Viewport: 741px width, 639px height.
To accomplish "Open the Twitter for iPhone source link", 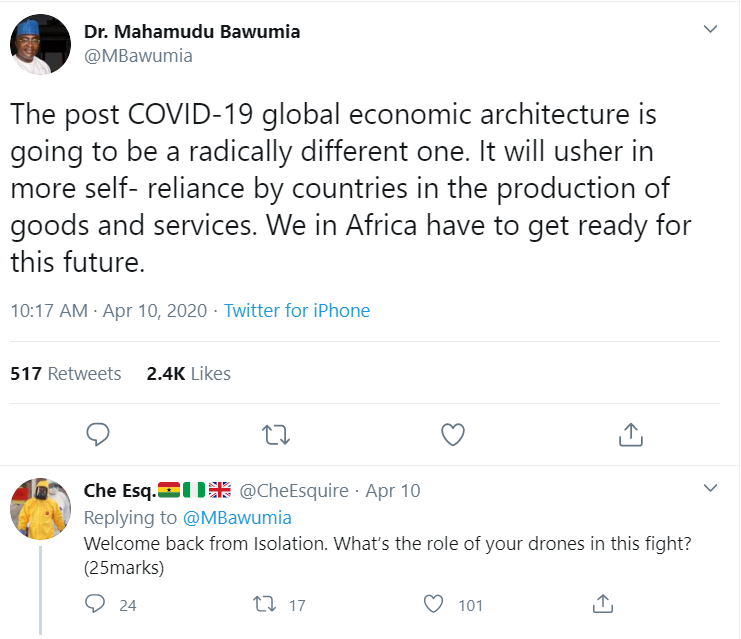I will click(x=297, y=311).
